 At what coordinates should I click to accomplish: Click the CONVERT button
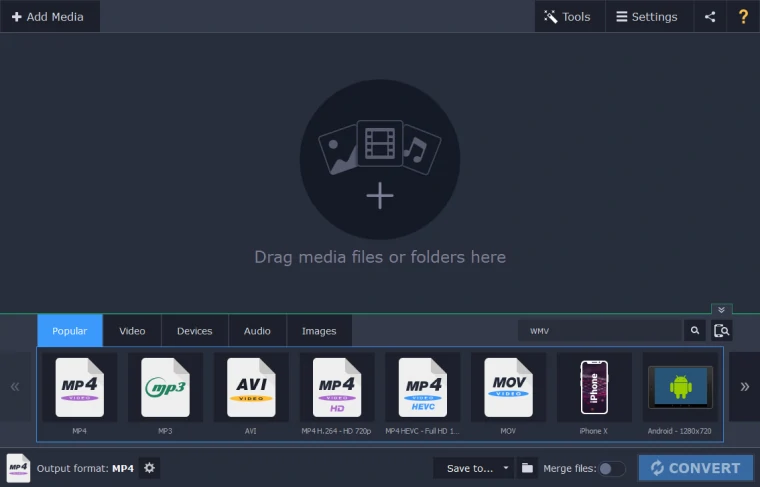pos(696,468)
